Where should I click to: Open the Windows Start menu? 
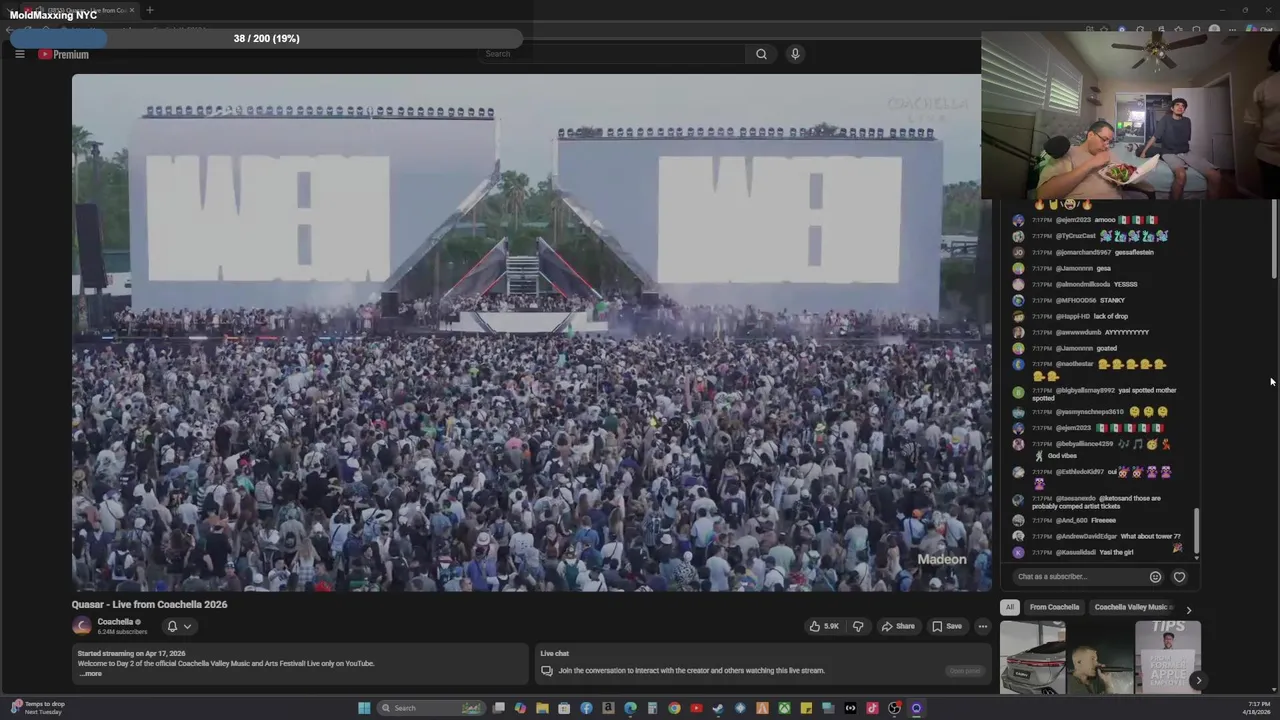pyautogui.click(x=364, y=708)
